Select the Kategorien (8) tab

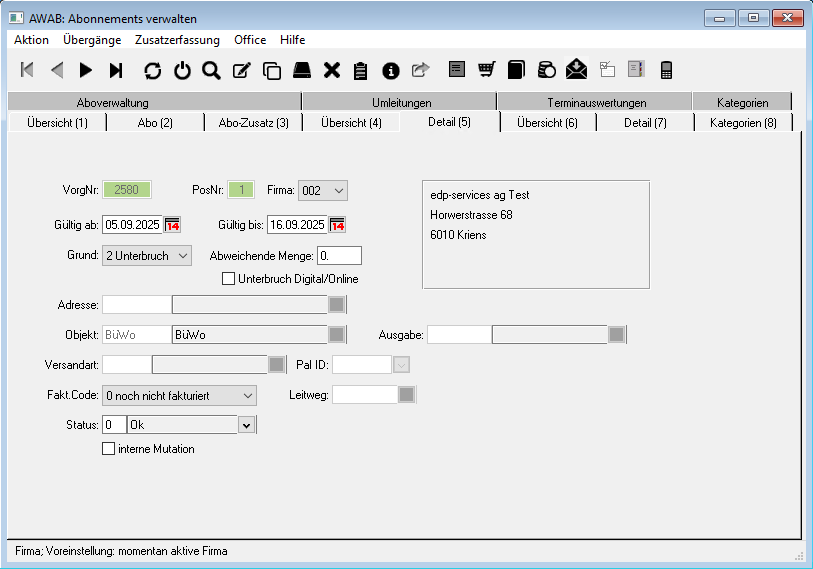coord(742,123)
